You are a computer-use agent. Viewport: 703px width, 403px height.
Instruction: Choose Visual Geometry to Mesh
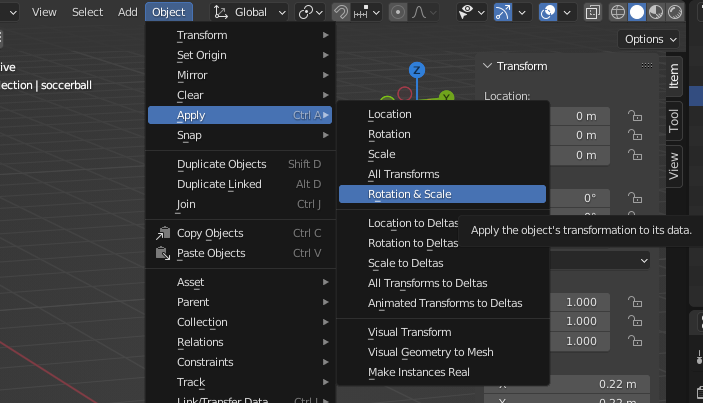[x=443, y=352]
